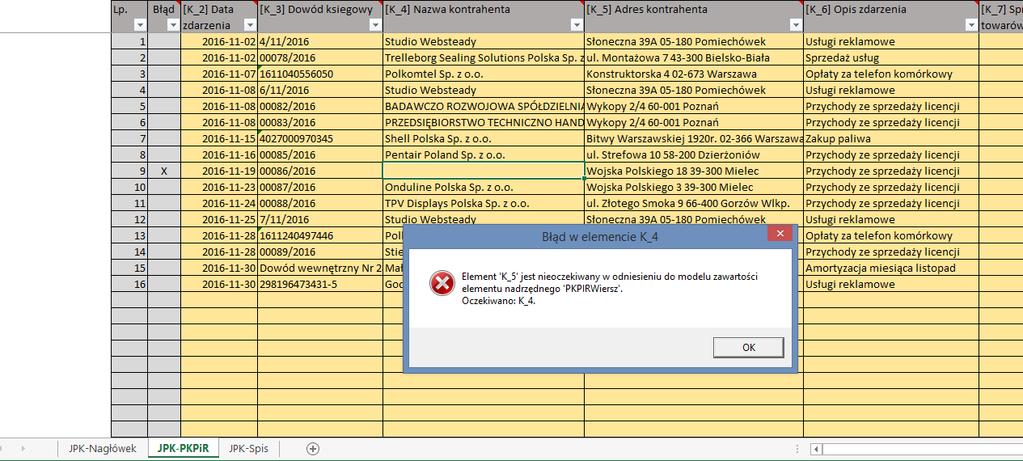Select the cell 'Polkomtel Sp. z o.o.'
This screenshot has width=1023, height=461.
[483, 74]
